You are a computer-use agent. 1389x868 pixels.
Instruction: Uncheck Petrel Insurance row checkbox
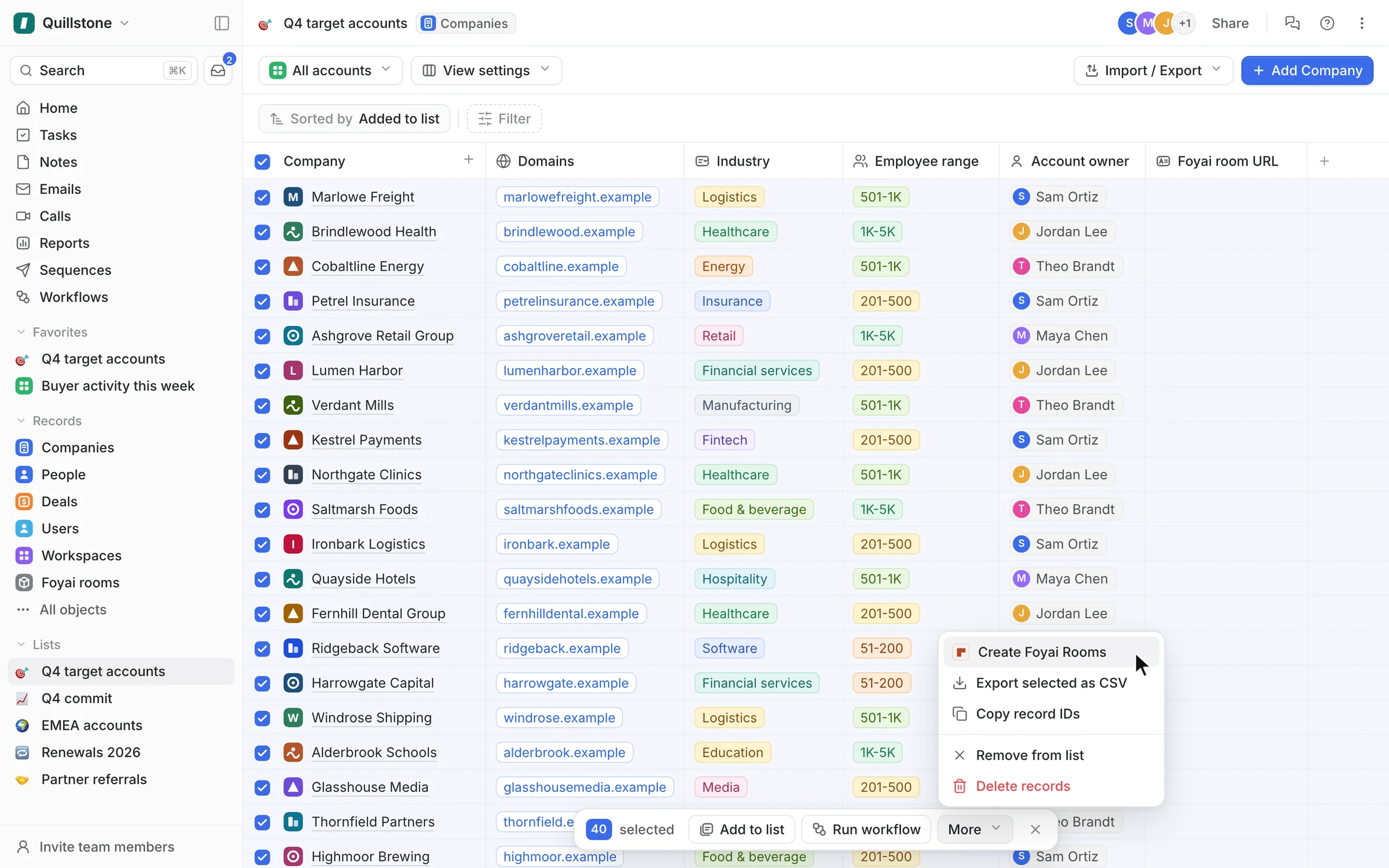(262, 301)
